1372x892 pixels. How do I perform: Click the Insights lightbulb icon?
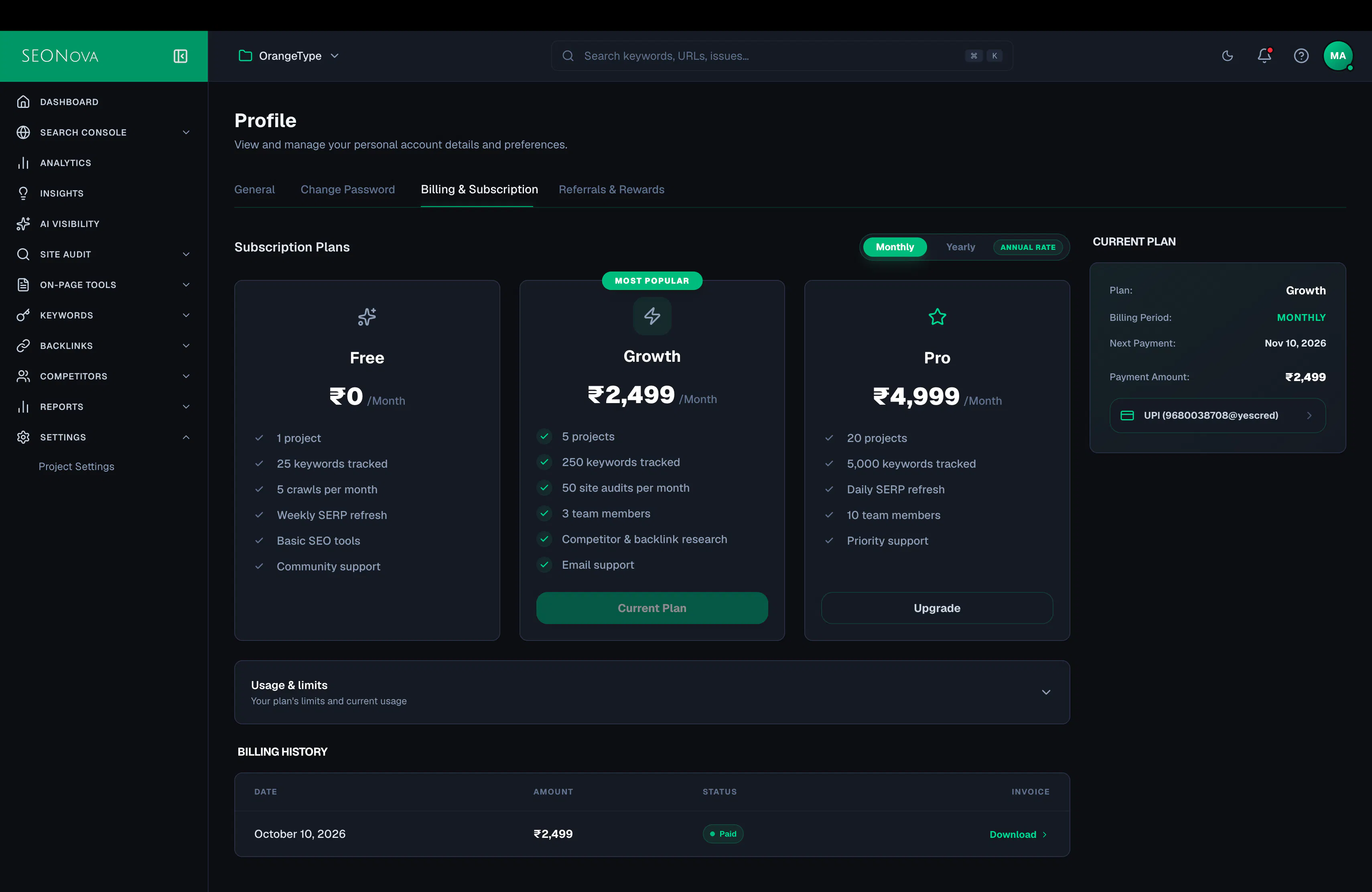point(23,194)
